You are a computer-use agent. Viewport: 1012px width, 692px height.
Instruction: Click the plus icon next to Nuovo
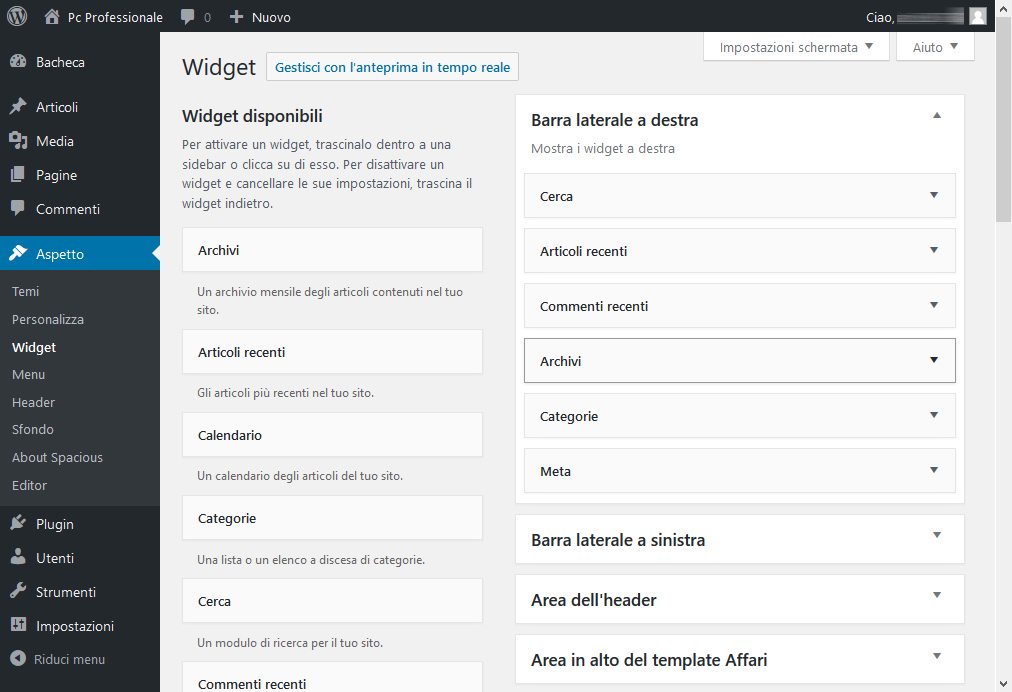[x=236, y=17]
